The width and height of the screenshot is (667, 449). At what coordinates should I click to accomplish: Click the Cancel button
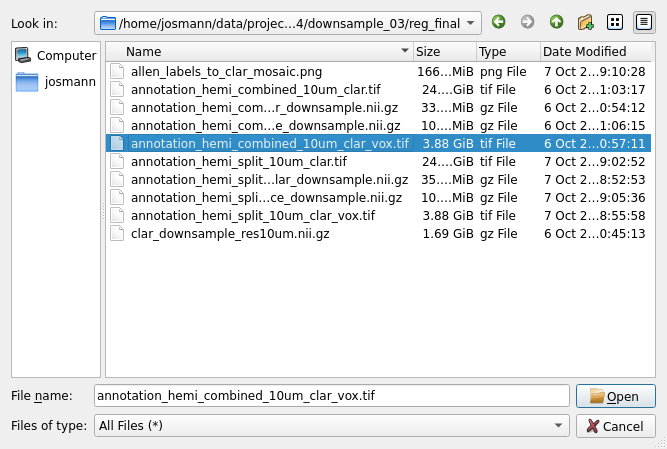point(616,426)
